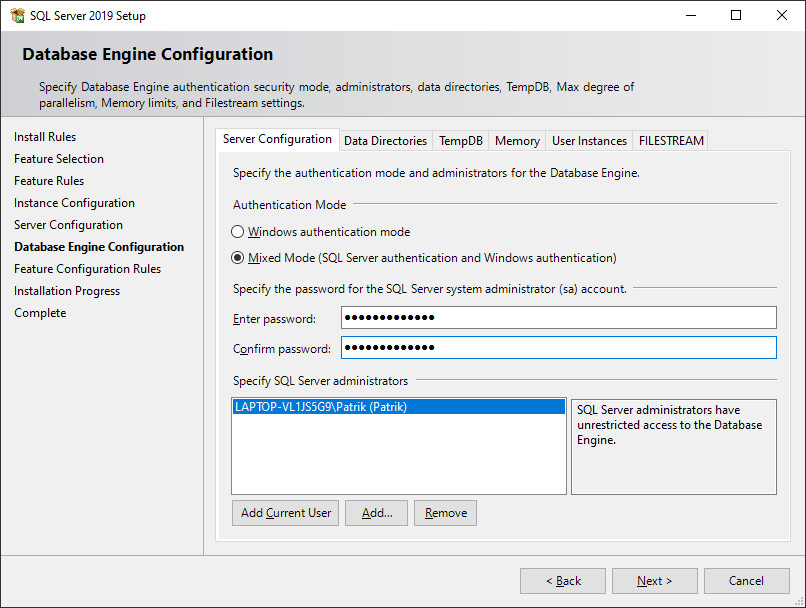This screenshot has height=608, width=806.
Task: Cancel the SQL Server setup
Action: tap(747, 581)
